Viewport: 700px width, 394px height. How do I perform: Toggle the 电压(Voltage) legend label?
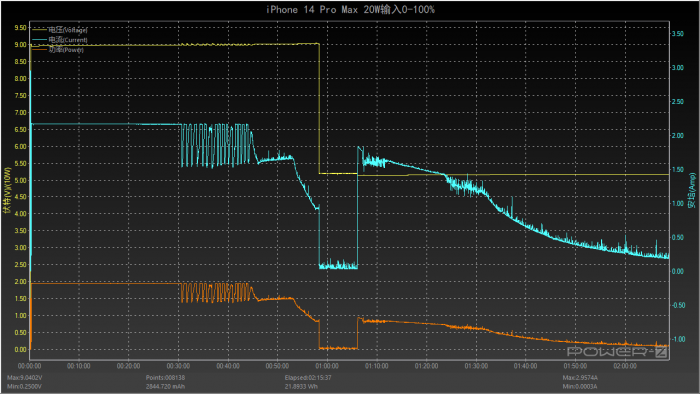[x=68, y=30]
